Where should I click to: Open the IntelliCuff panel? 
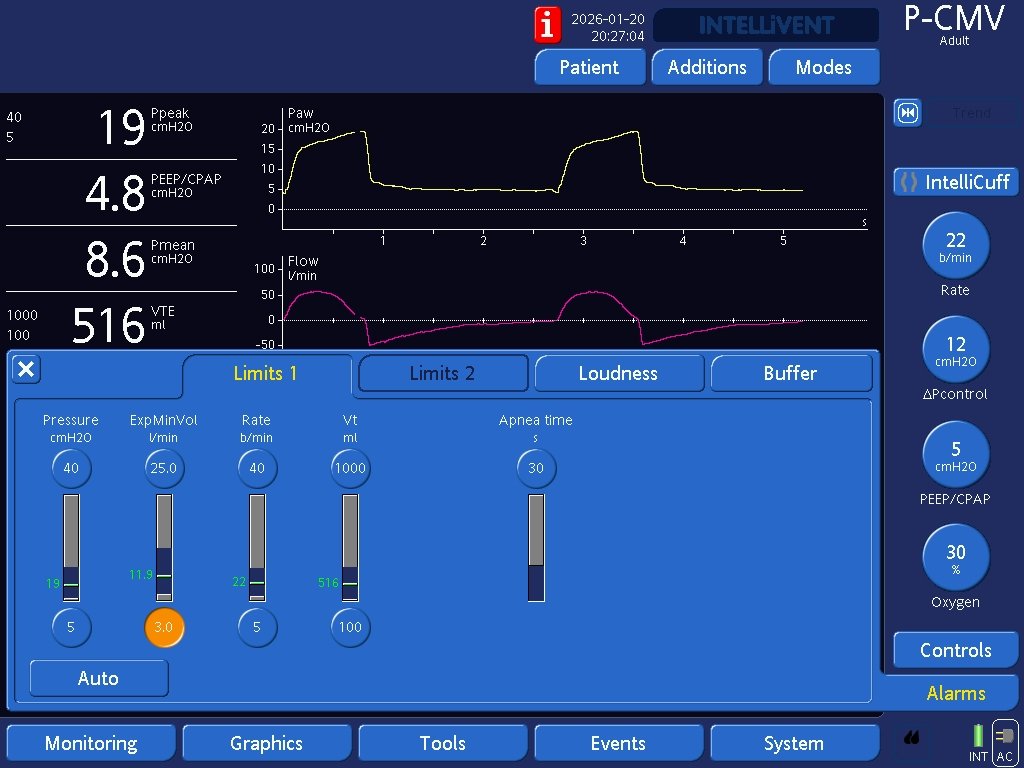[x=955, y=182]
